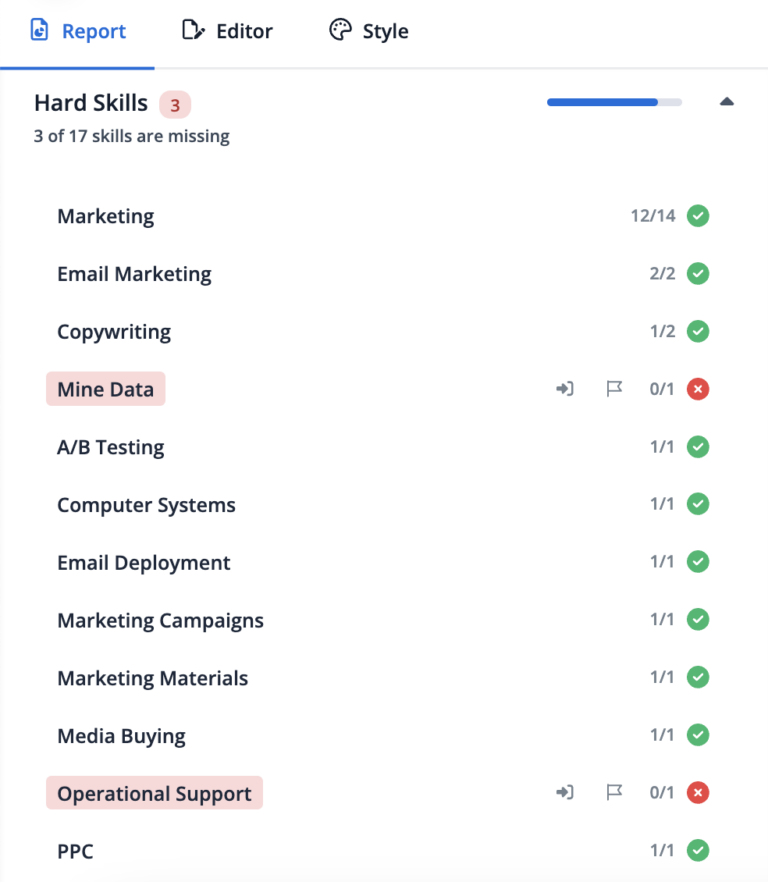Switch to the Style tab
Screen dimensions: 768x882
click(x=369, y=31)
